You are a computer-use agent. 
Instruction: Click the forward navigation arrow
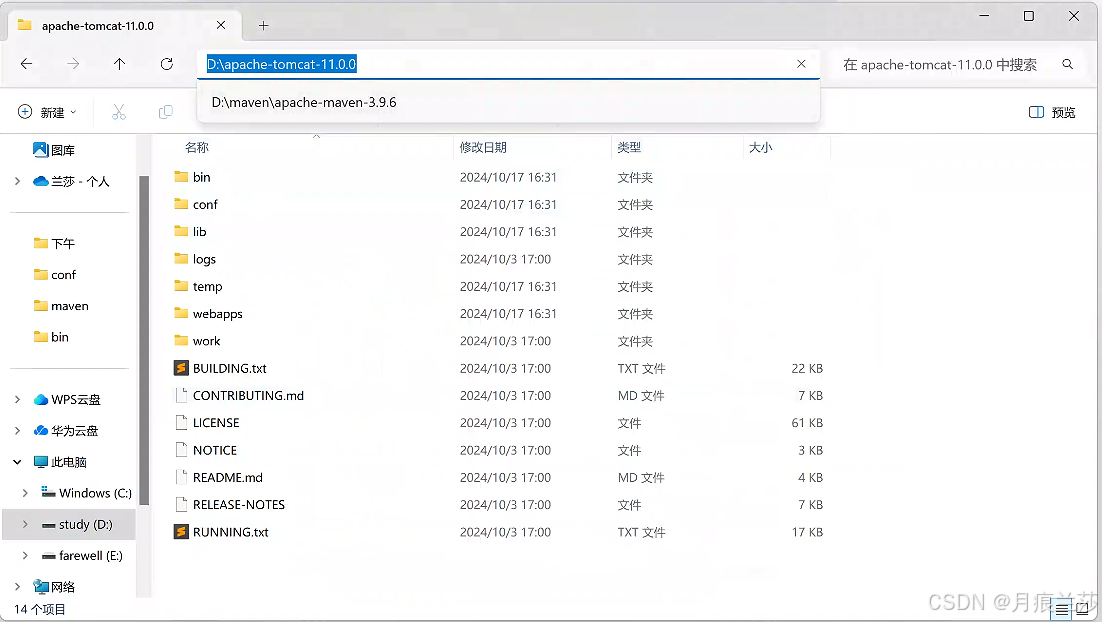[x=73, y=64]
